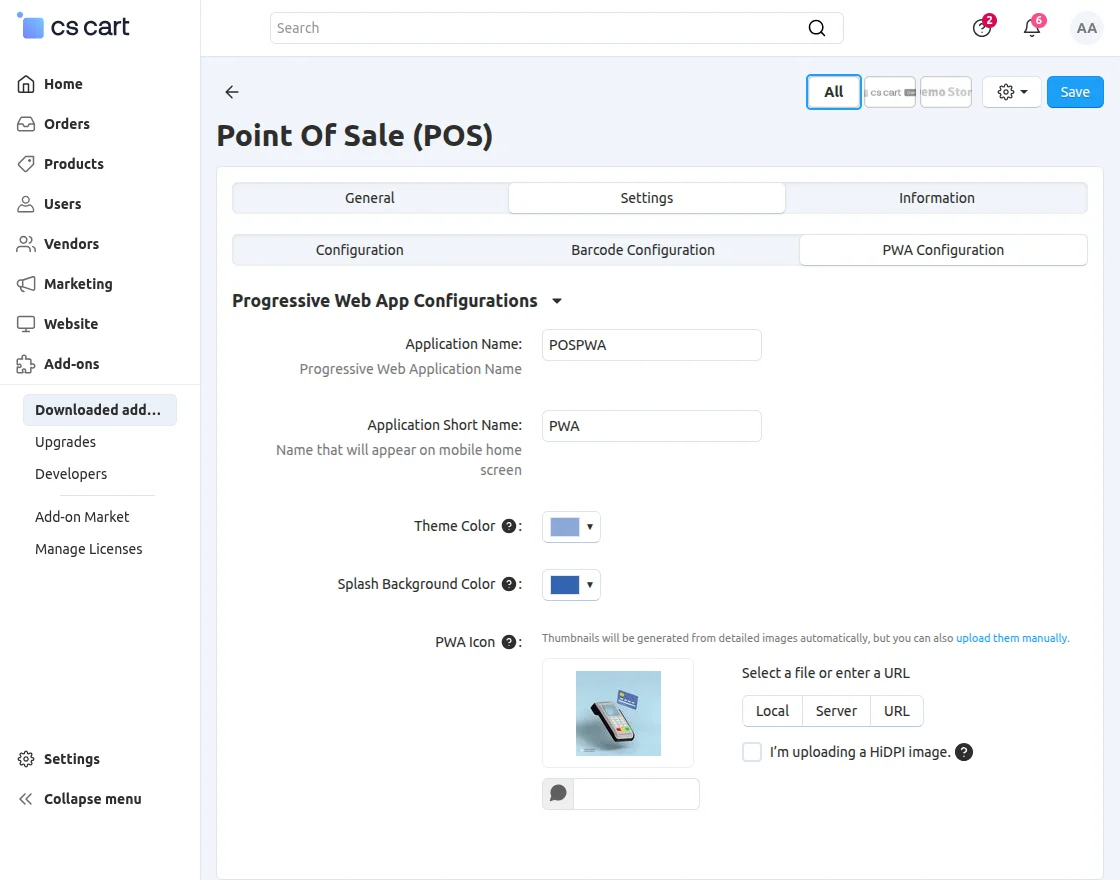Switch to the Configuration sub-tab
Image resolution: width=1120 pixels, height=880 pixels.
tap(359, 250)
